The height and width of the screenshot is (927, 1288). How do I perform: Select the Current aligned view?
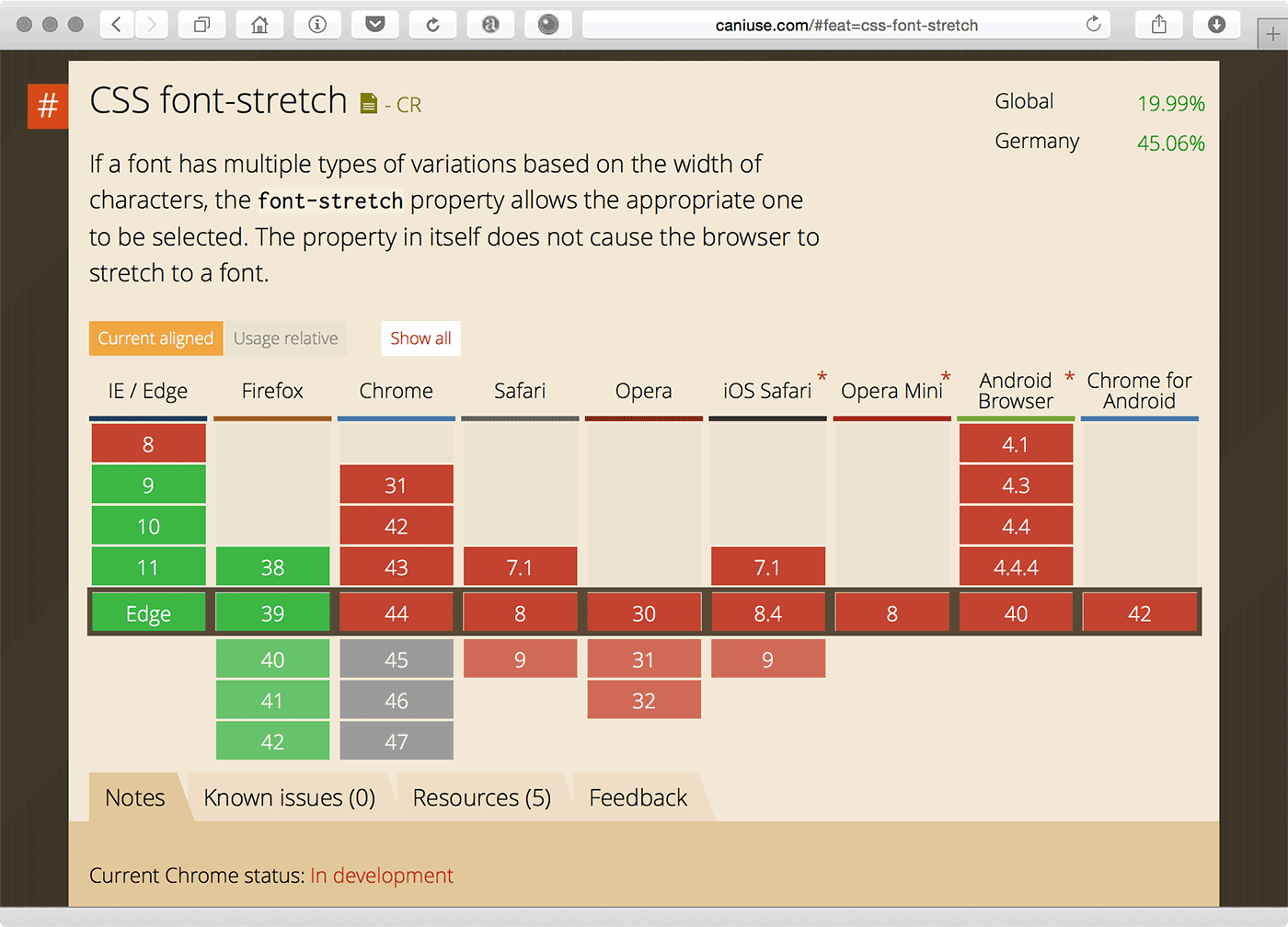(155, 338)
